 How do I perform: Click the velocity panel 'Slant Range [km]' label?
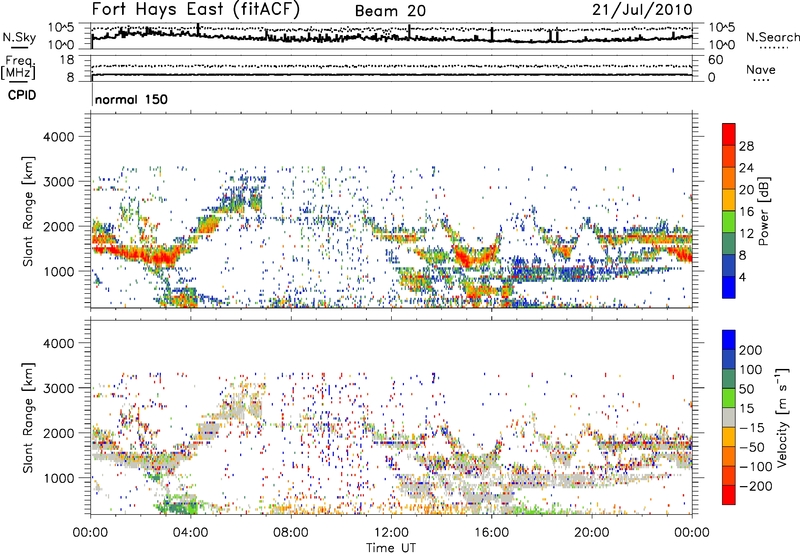click(x=28, y=417)
